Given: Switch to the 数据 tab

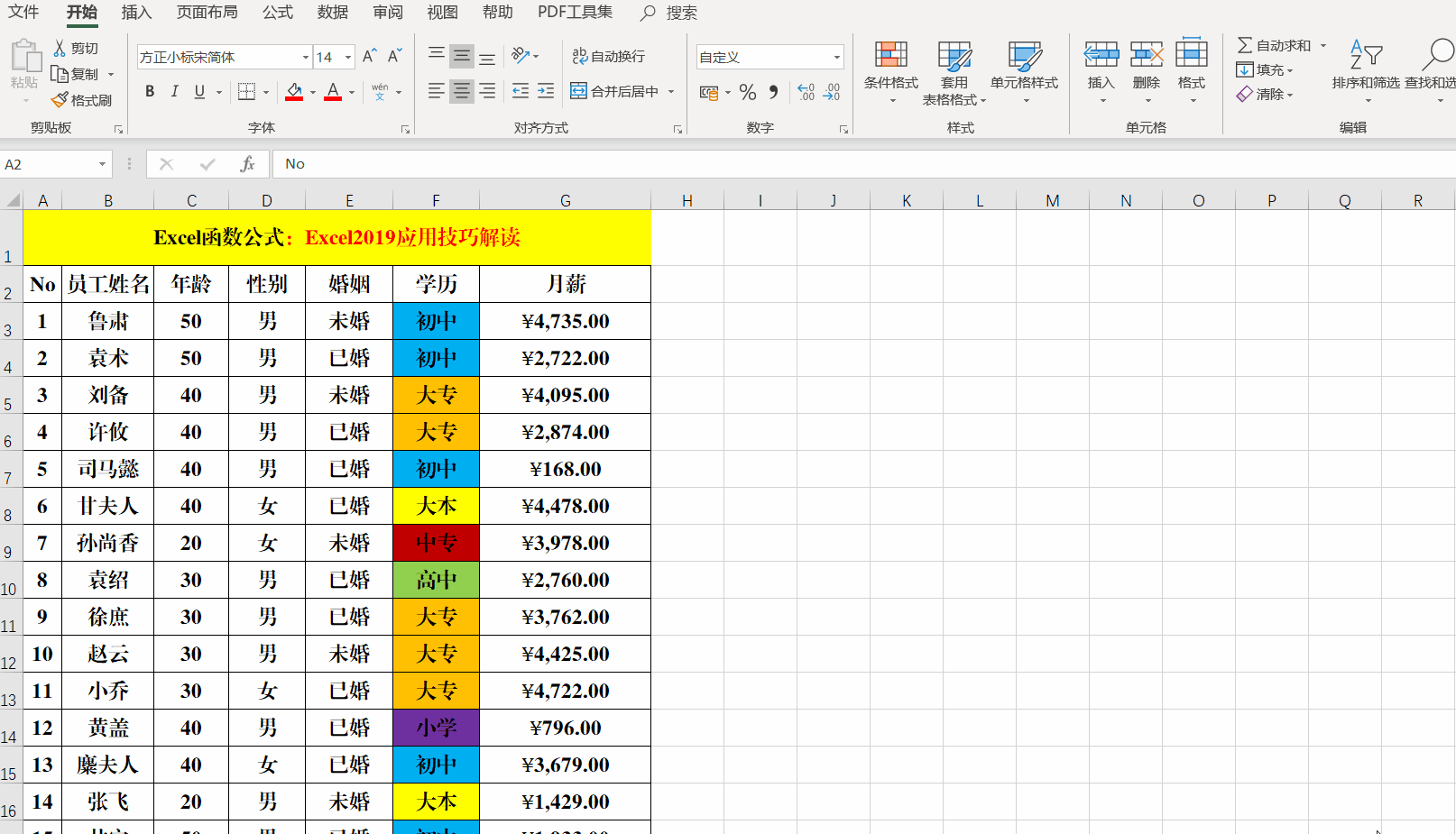Looking at the screenshot, I should 333,13.
